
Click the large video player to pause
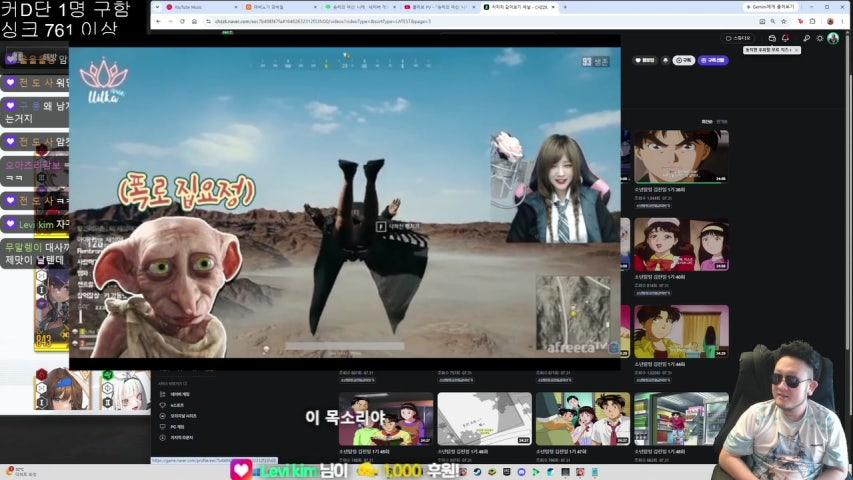pos(344,201)
